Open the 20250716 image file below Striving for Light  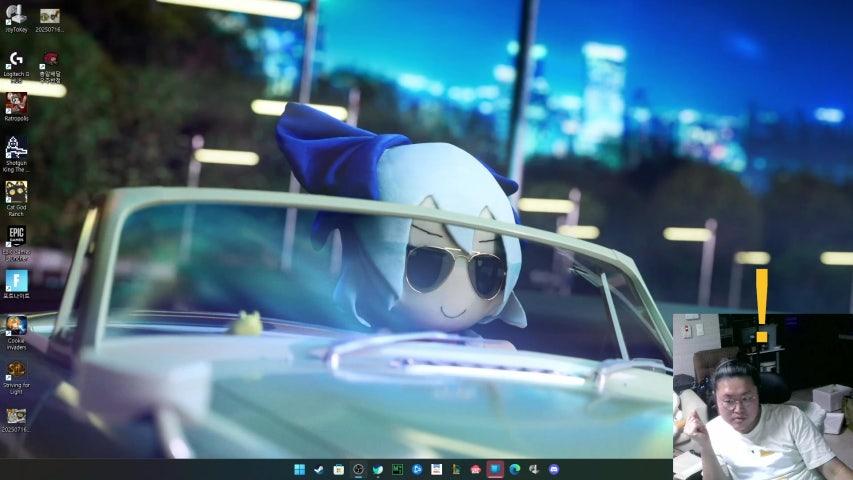click(16, 420)
